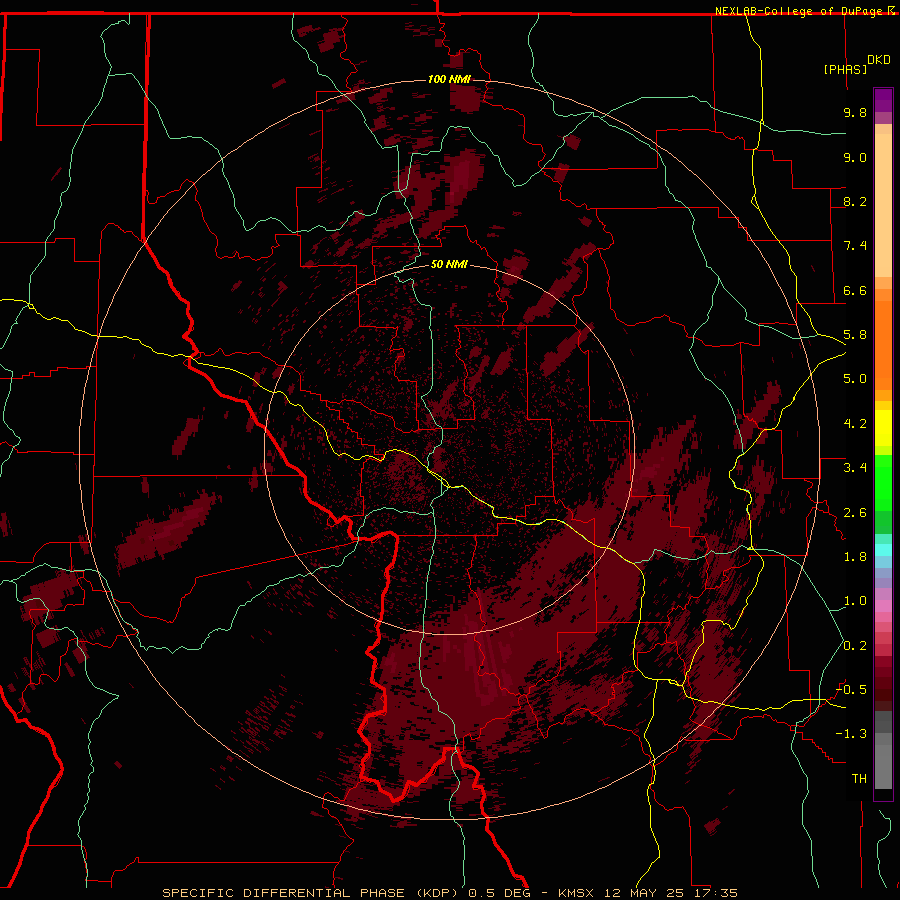900x900 pixels.
Task: Click the 100 NMI range ring label
Action: tap(449, 79)
